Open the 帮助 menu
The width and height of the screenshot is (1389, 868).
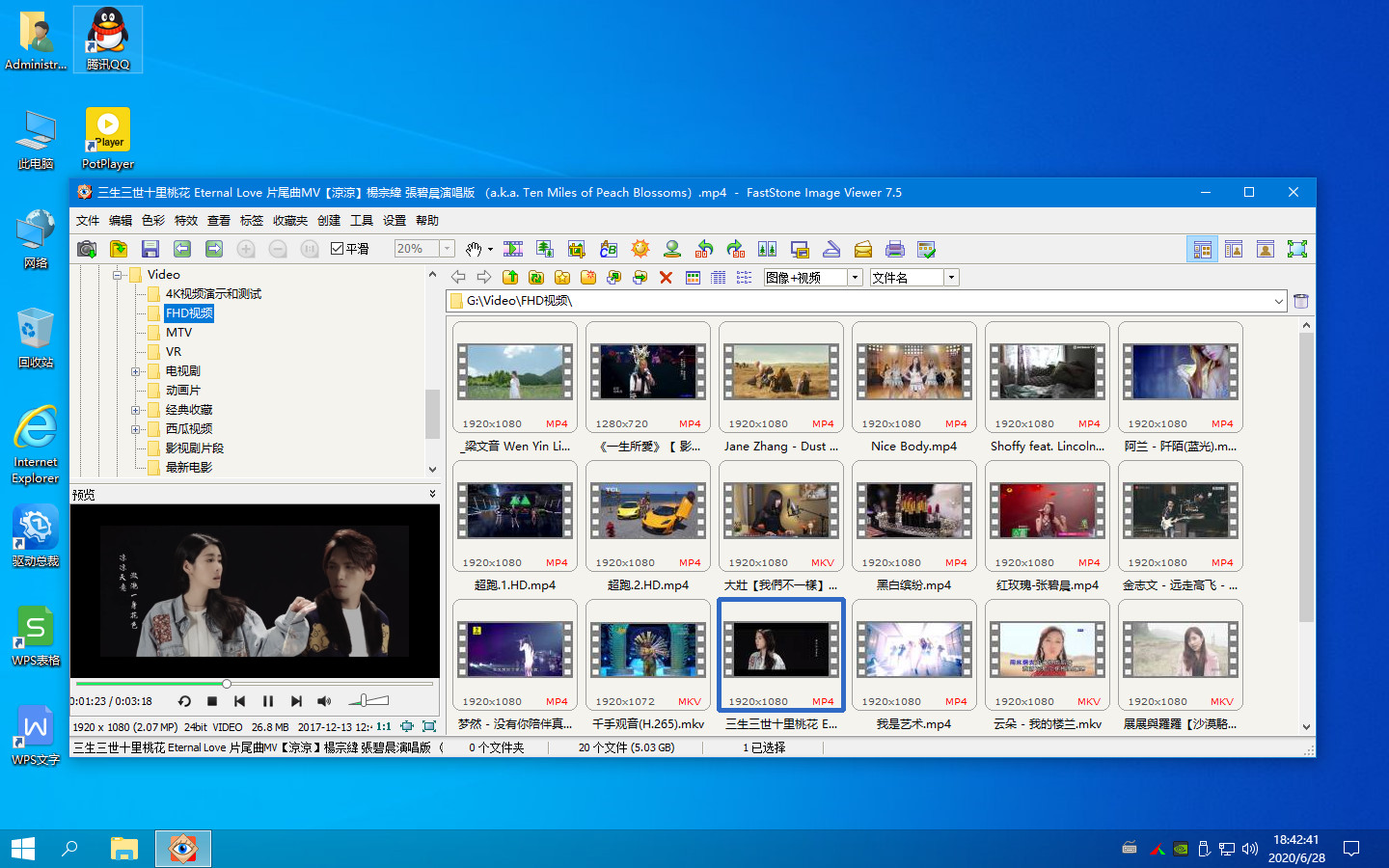[427, 221]
